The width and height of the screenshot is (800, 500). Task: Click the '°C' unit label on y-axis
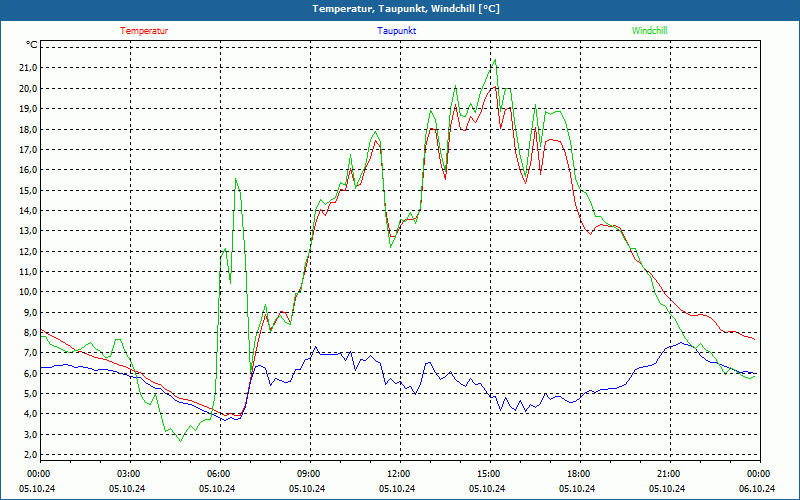coord(32,45)
